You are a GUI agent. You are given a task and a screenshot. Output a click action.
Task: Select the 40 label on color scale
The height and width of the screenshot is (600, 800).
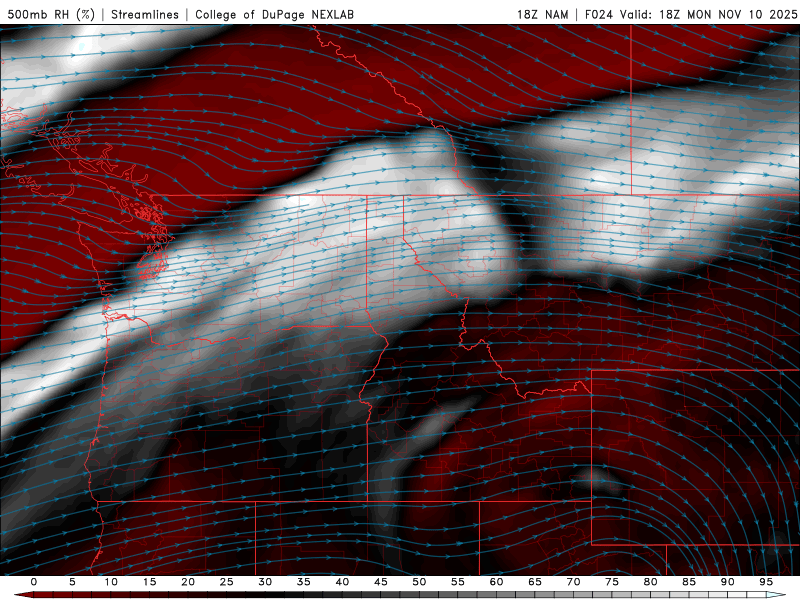(342, 582)
